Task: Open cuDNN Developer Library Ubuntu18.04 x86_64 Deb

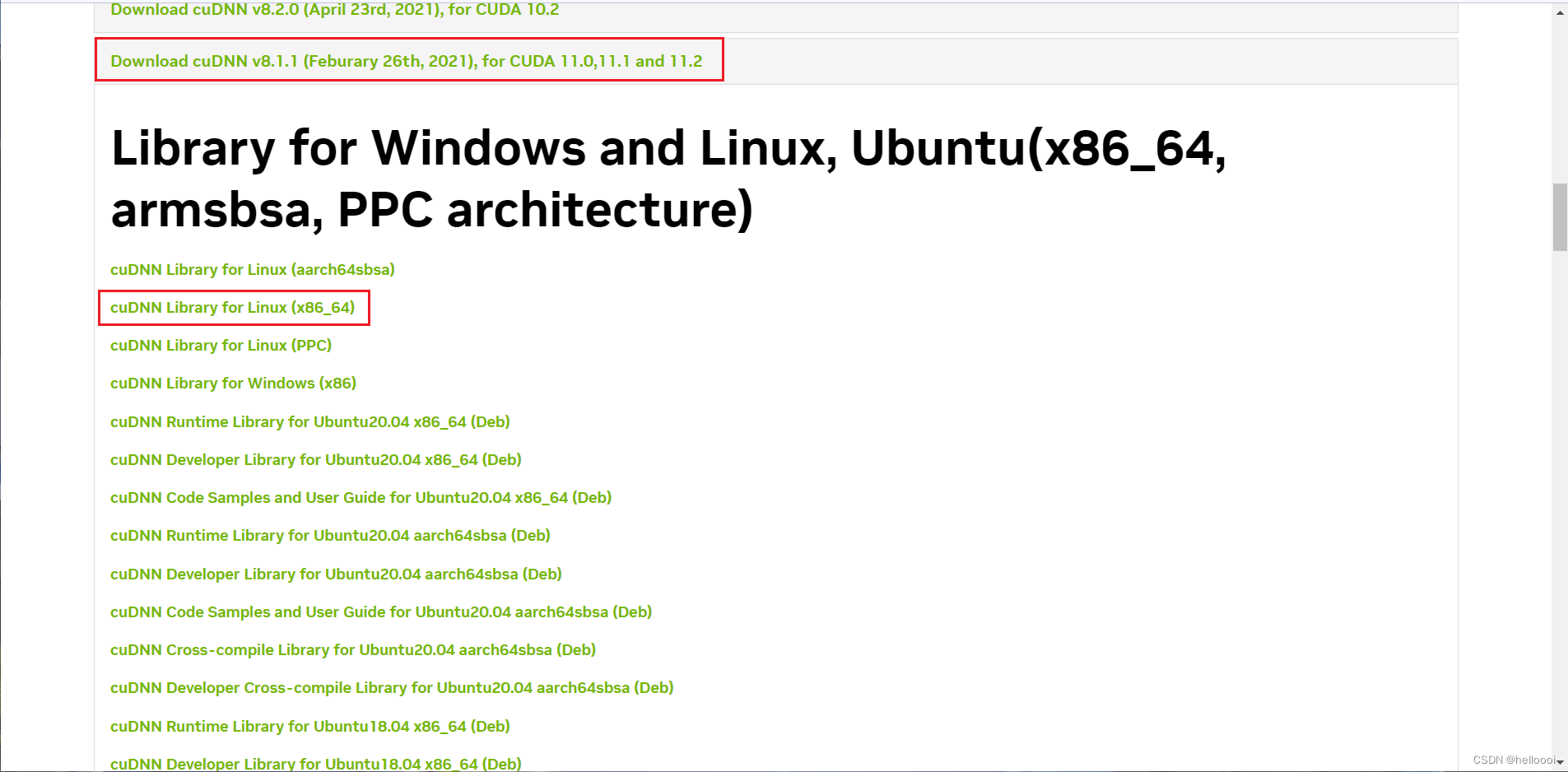Action: tap(316, 764)
